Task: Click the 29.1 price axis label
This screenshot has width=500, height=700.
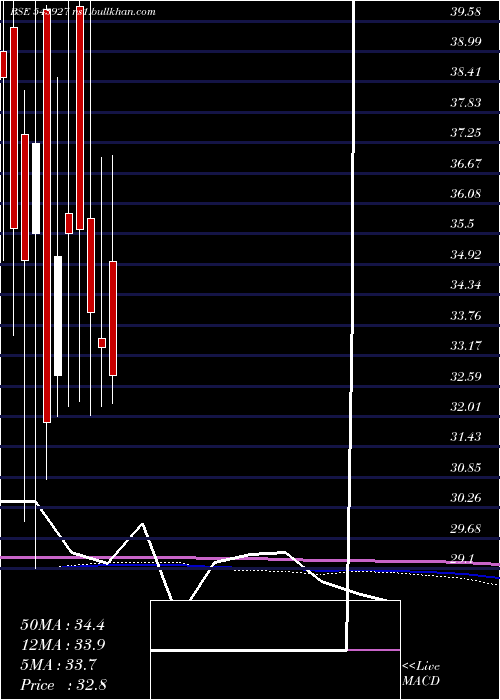Action: coord(462,558)
